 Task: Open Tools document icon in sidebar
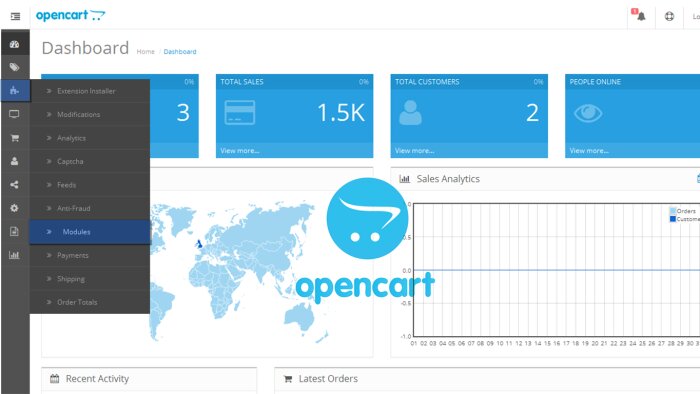[x=14, y=232]
